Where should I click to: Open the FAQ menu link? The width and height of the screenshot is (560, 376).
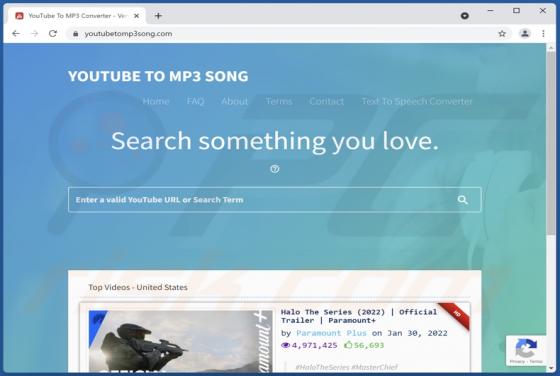point(195,101)
